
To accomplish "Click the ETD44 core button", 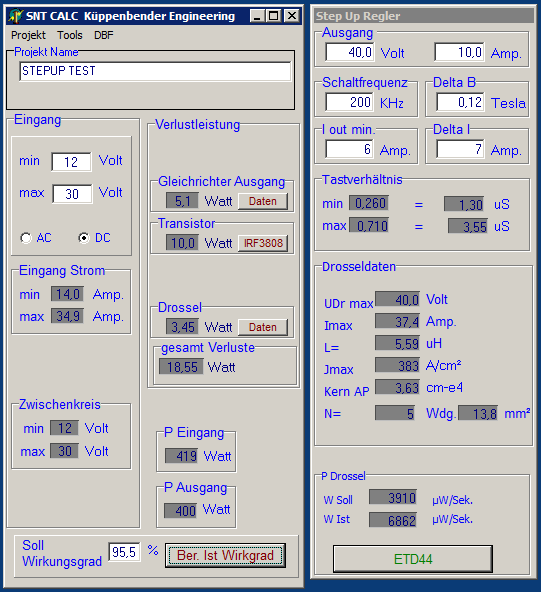I will (x=413, y=559).
